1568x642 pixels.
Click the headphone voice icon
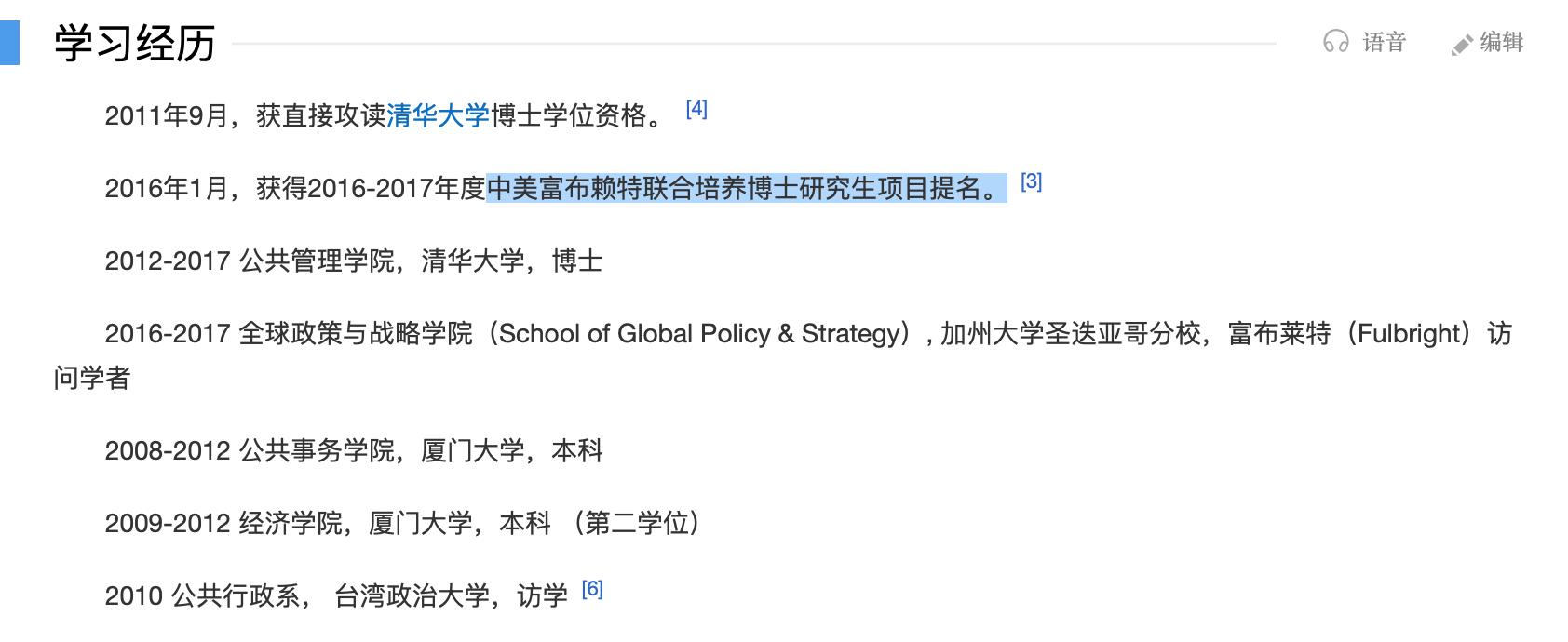tap(1336, 42)
